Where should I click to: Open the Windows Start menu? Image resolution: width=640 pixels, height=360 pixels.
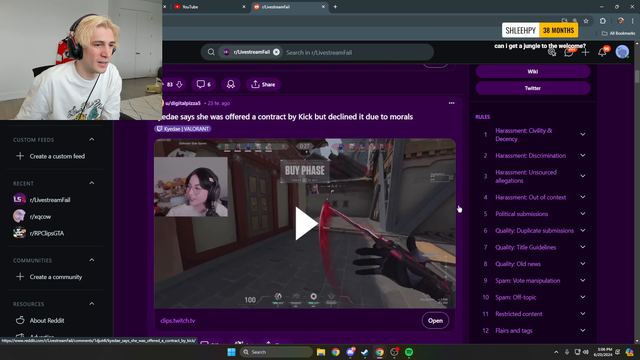click(231, 352)
